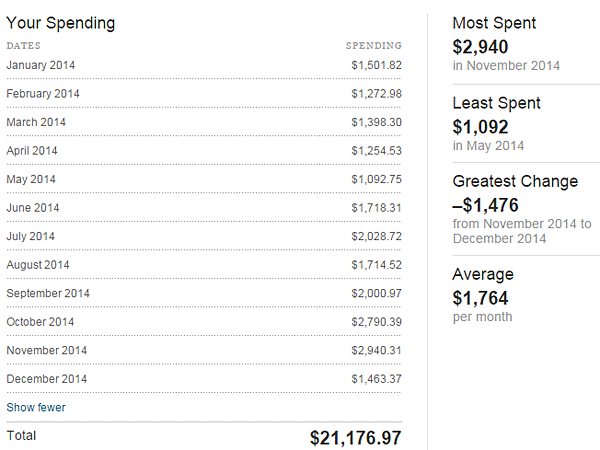Image resolution: width=600 pixels, height=450 pixels.
Task: Select the March 2014 entry
Action: (204, 122)
